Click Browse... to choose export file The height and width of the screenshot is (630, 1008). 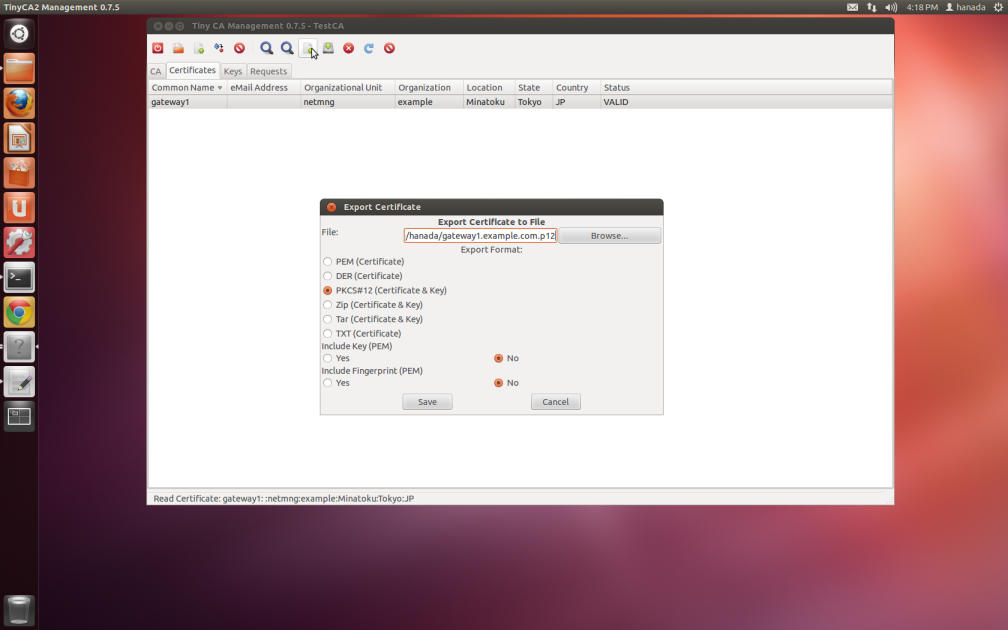[609, 236]
